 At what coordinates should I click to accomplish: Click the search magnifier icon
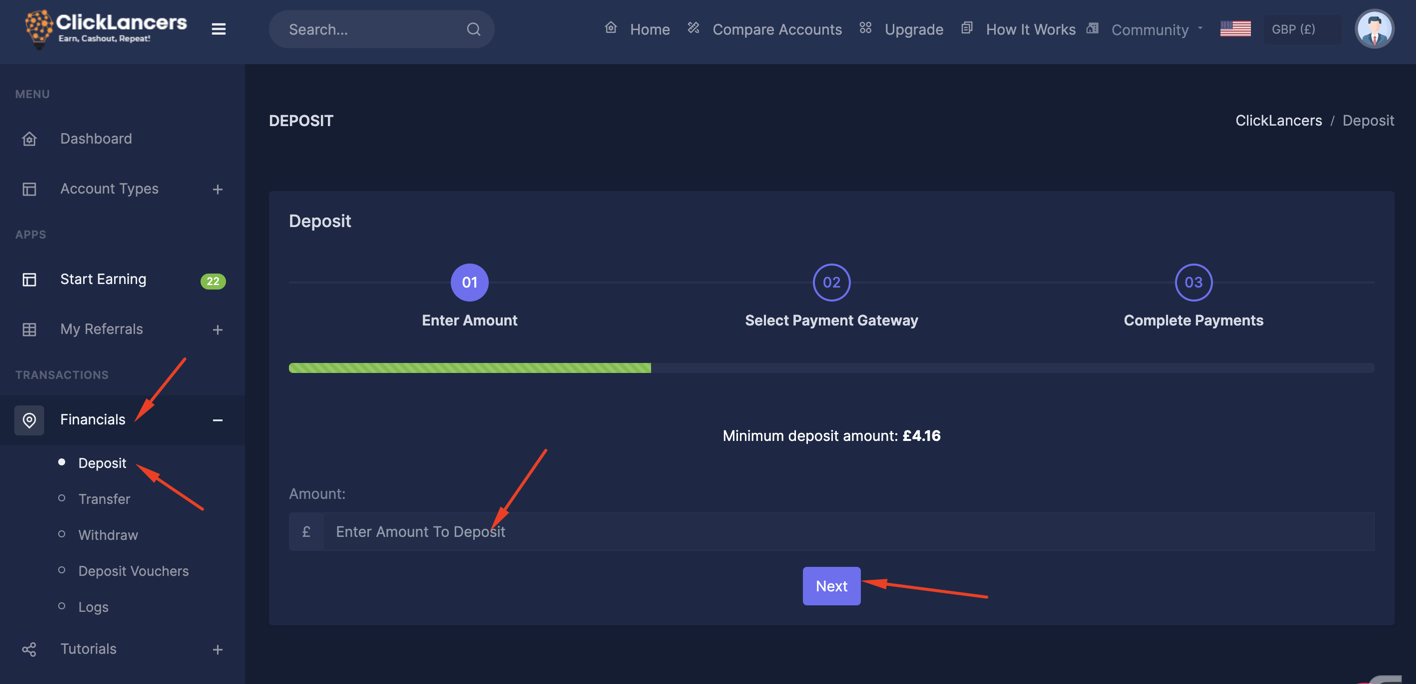(473, 30)
